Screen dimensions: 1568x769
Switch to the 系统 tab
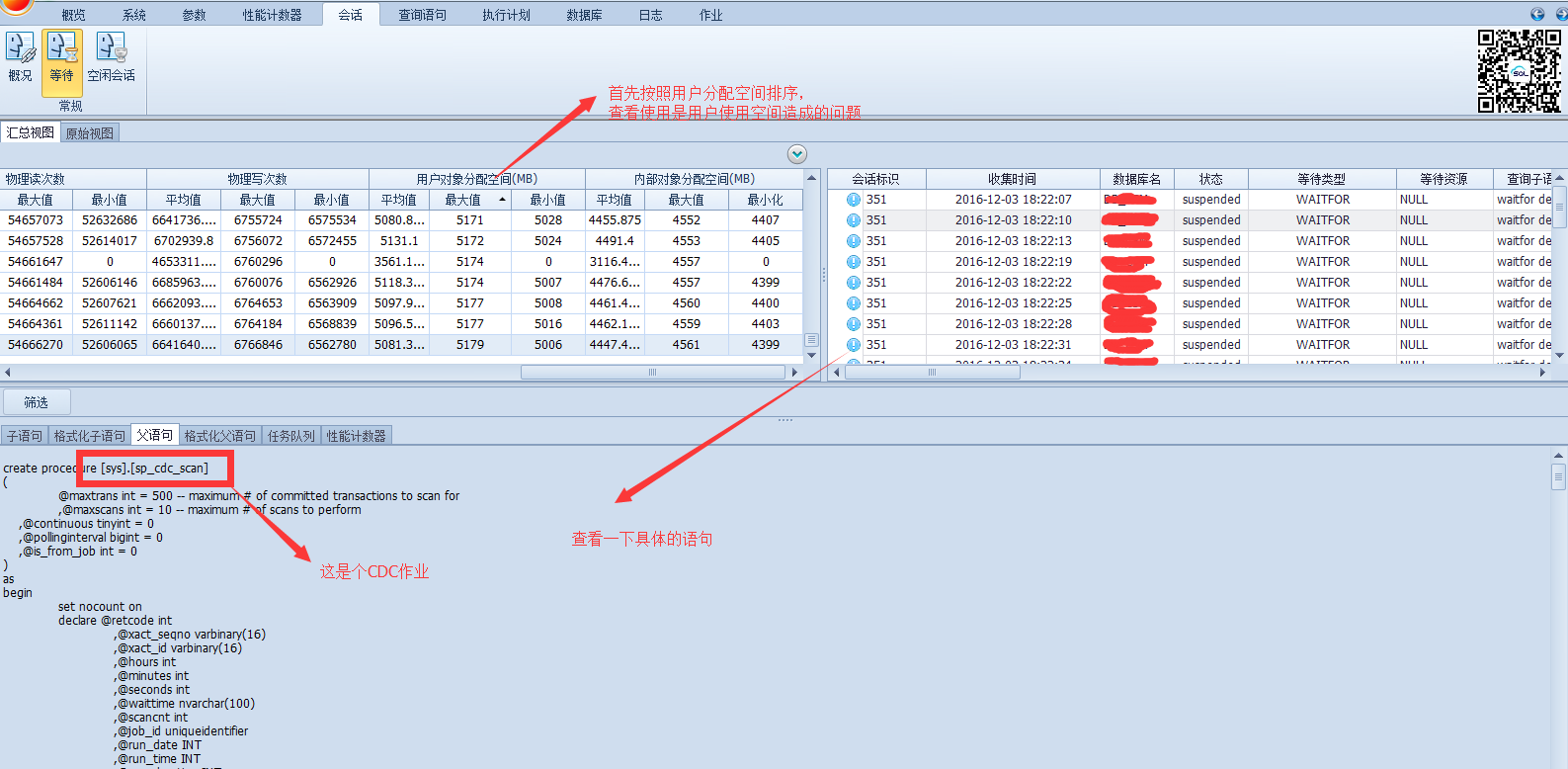pyautogui.click(x=134, y=15)
